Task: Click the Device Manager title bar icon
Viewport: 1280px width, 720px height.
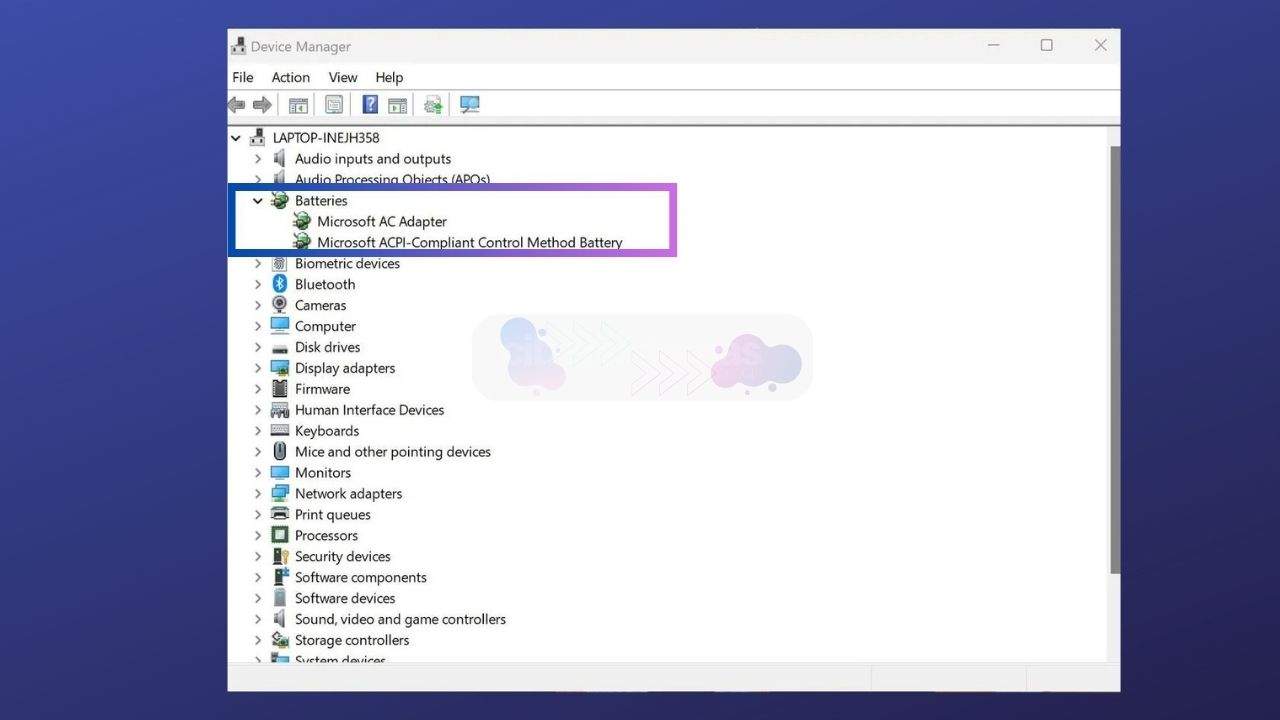Action: click(x=238, y=46)
